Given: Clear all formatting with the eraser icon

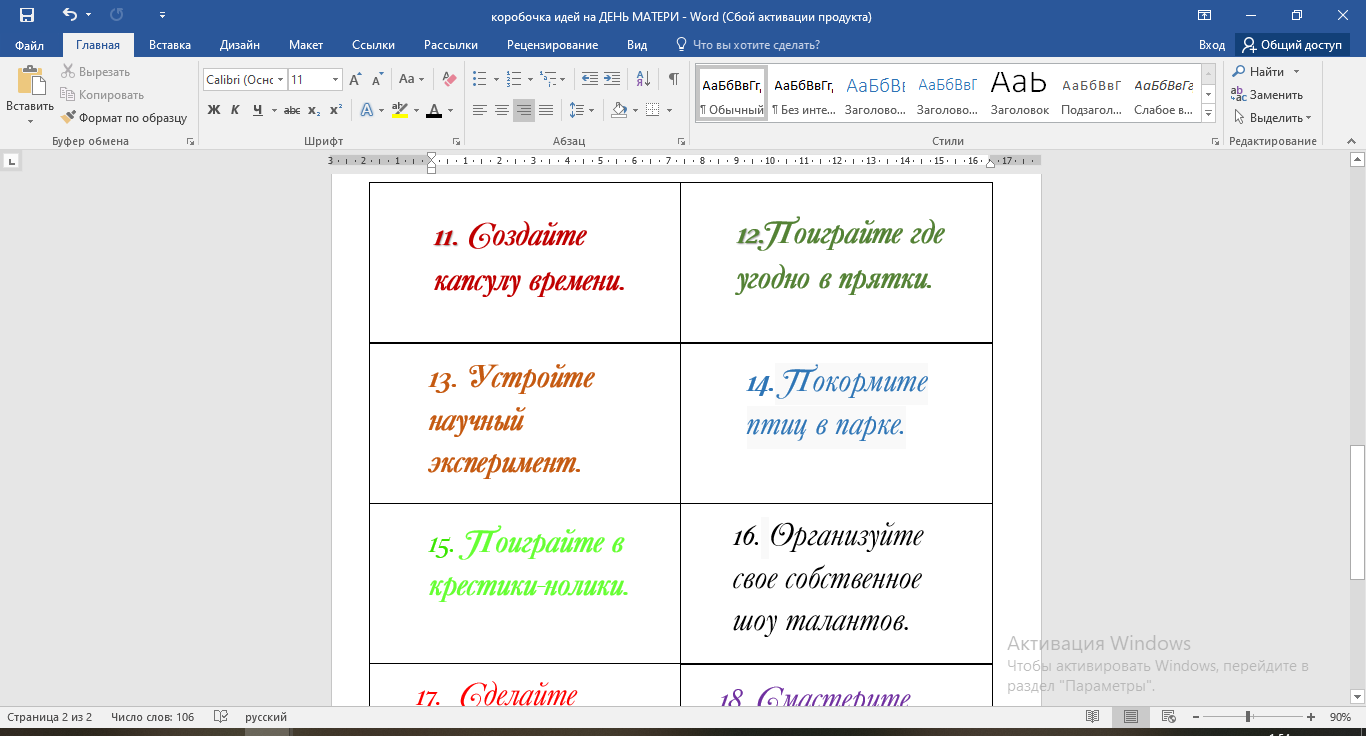Looking at the screenshot, I should (x=449, y=79).
